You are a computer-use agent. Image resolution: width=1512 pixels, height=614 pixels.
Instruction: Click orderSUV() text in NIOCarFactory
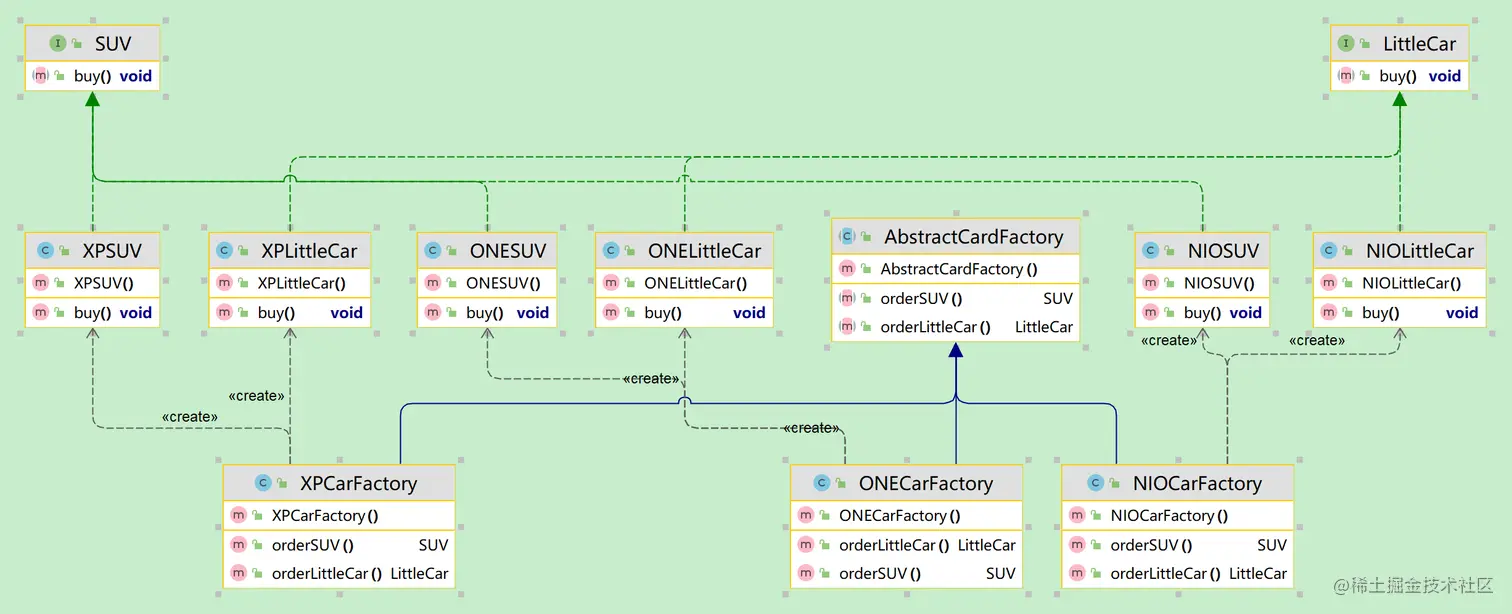click(1151, 545)
